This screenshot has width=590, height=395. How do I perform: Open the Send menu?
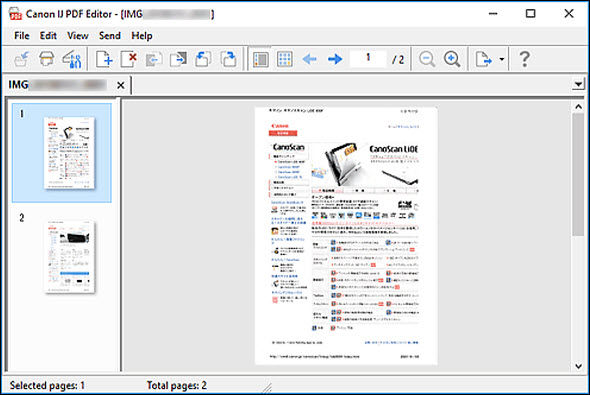(x=109, y=36)
